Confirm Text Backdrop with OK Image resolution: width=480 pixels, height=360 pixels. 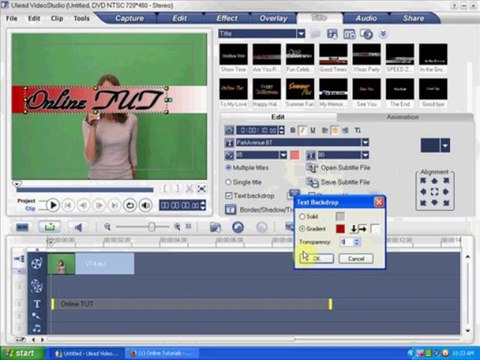point(316,259)
